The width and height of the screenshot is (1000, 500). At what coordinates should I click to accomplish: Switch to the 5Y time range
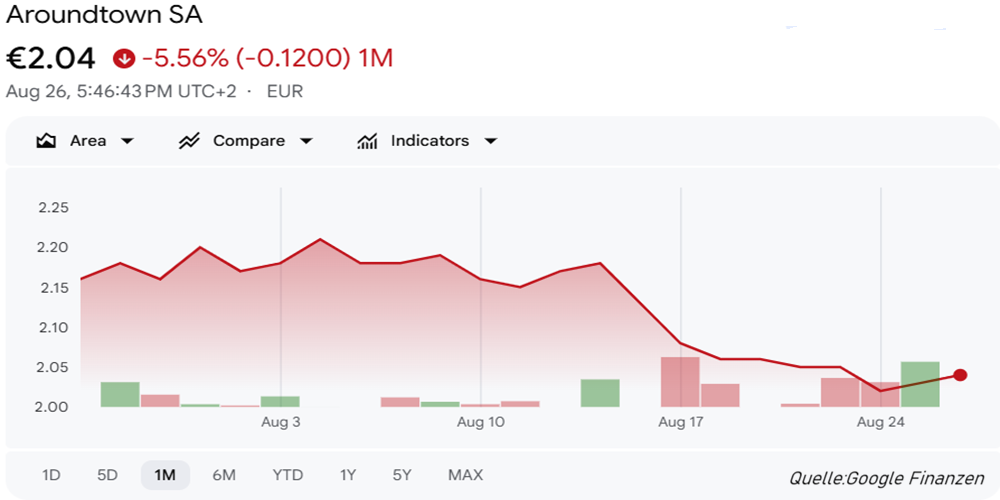click(402, 475)
